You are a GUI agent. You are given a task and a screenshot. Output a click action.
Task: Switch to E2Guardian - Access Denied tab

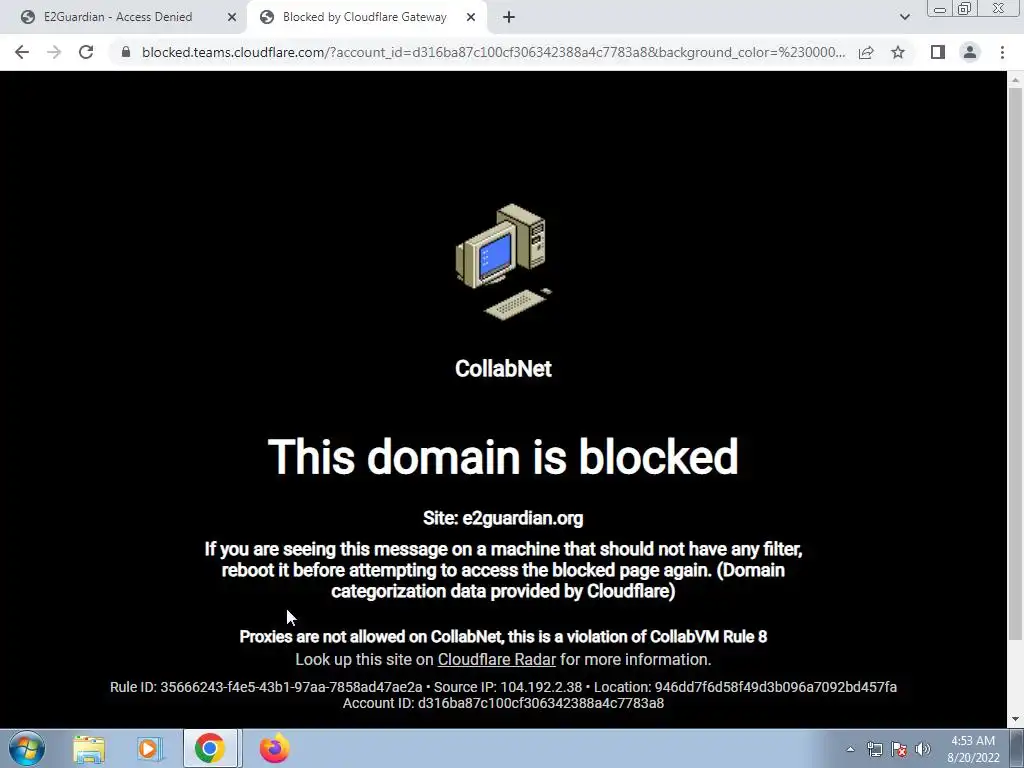click(118, 17)
